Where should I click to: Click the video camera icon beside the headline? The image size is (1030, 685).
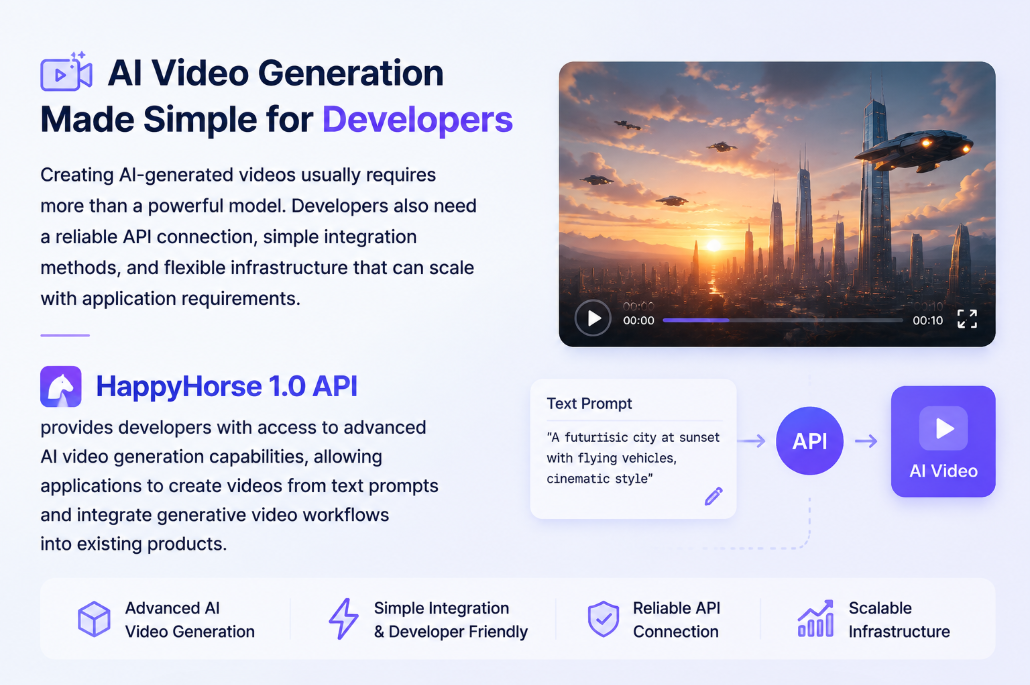click(x=66, y=72)
